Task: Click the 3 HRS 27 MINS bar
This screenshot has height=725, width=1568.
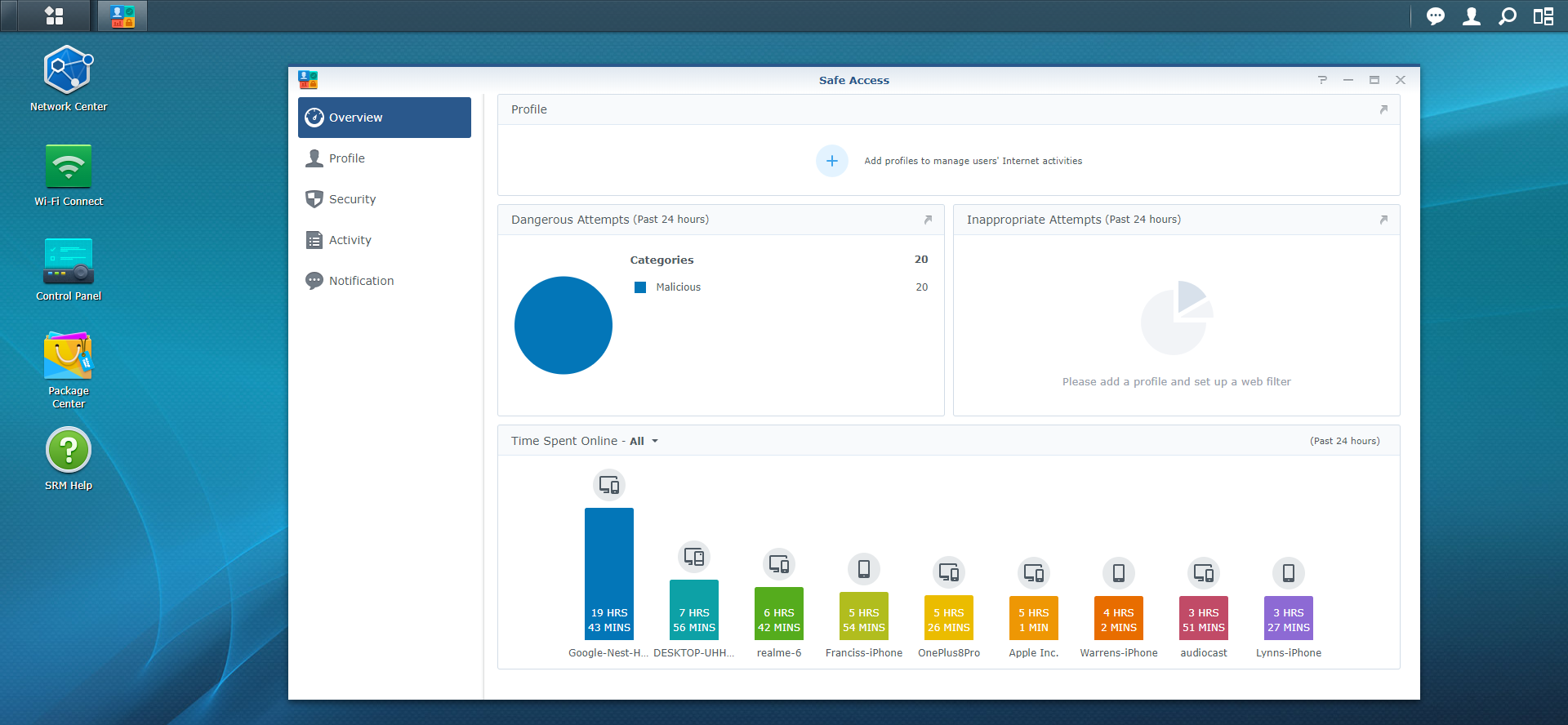Action: (x=1289, y=618)
